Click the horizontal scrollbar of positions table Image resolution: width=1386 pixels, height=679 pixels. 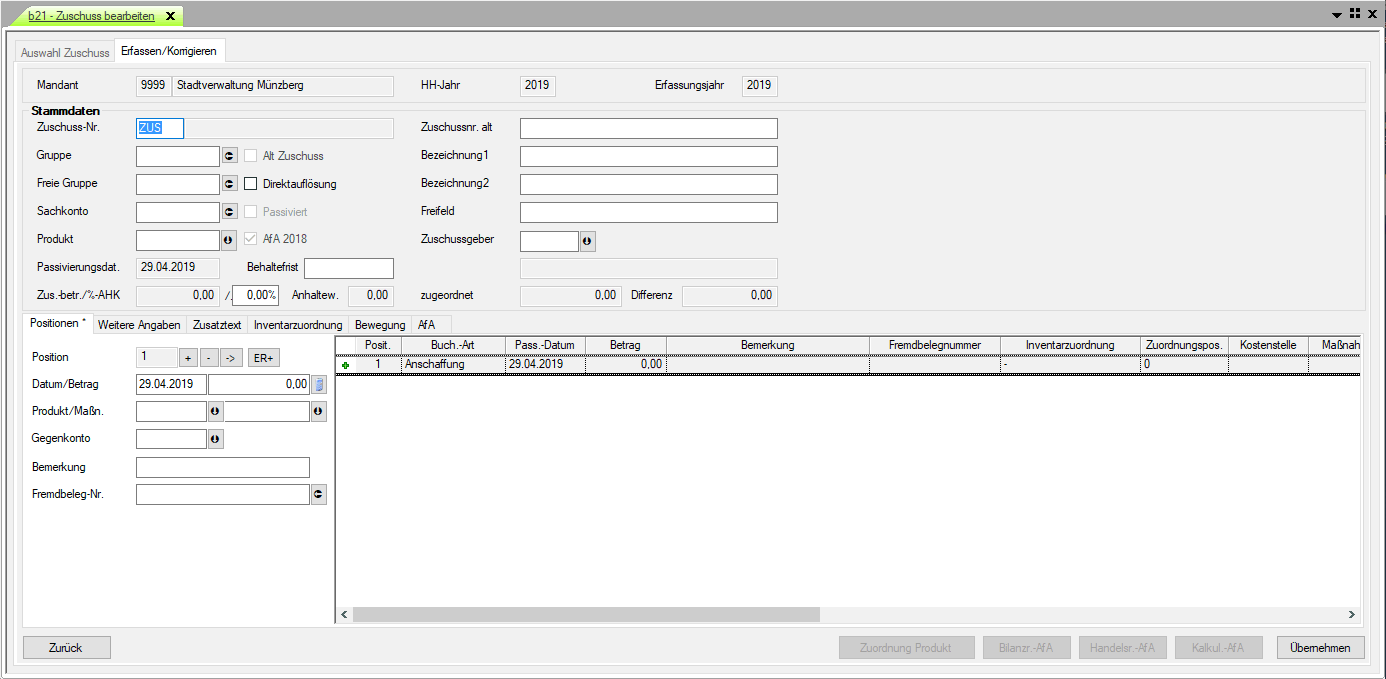click(x=585, y=615)
